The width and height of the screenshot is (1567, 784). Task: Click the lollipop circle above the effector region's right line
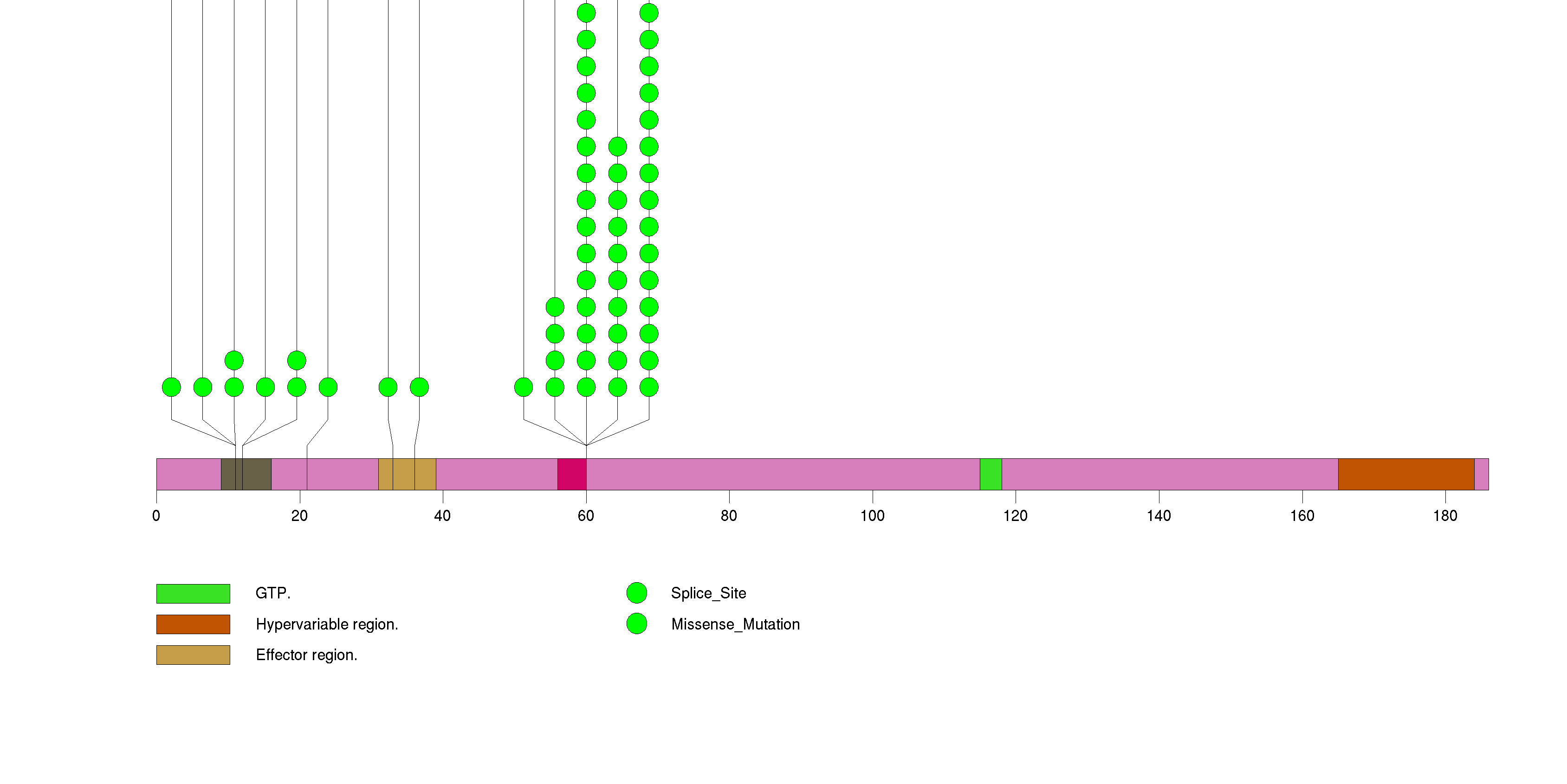click(x=419, y=387)
